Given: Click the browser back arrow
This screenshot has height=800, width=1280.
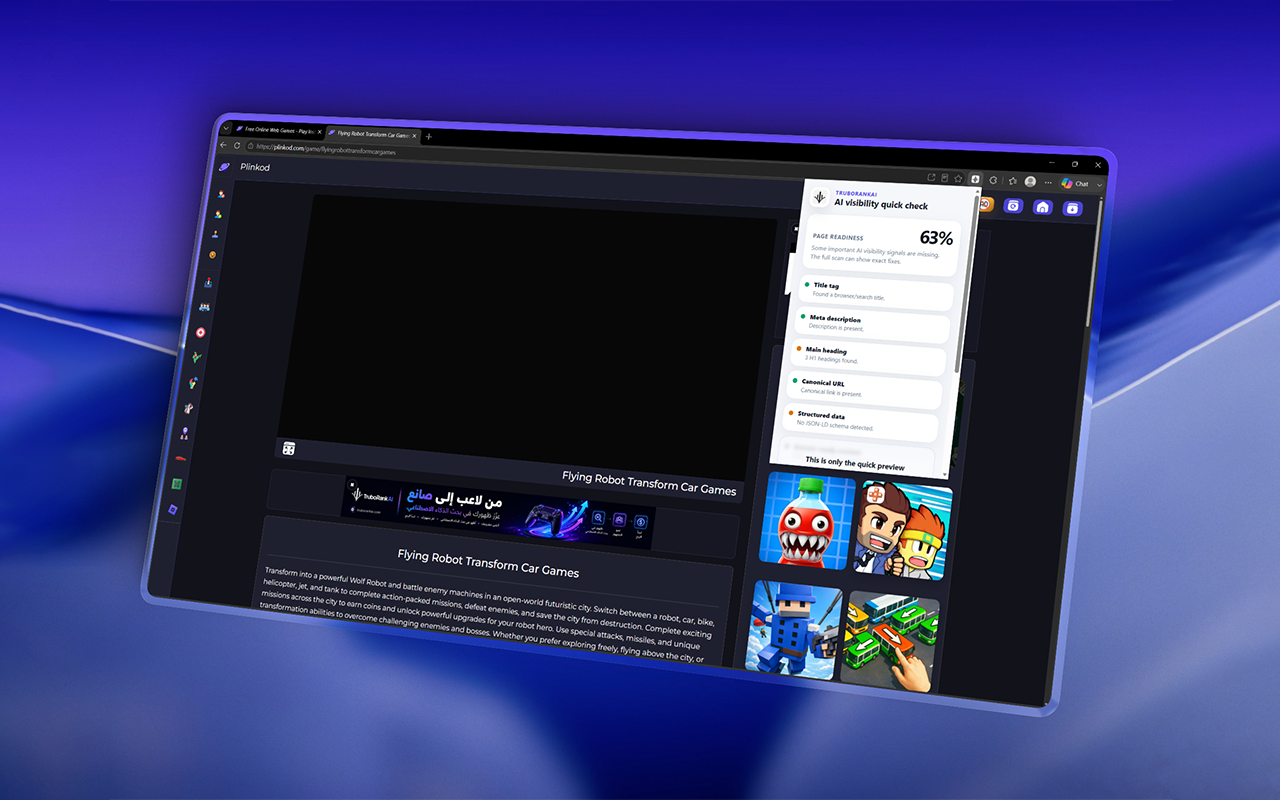Looking at the screenshot, I should click(223, 145).
